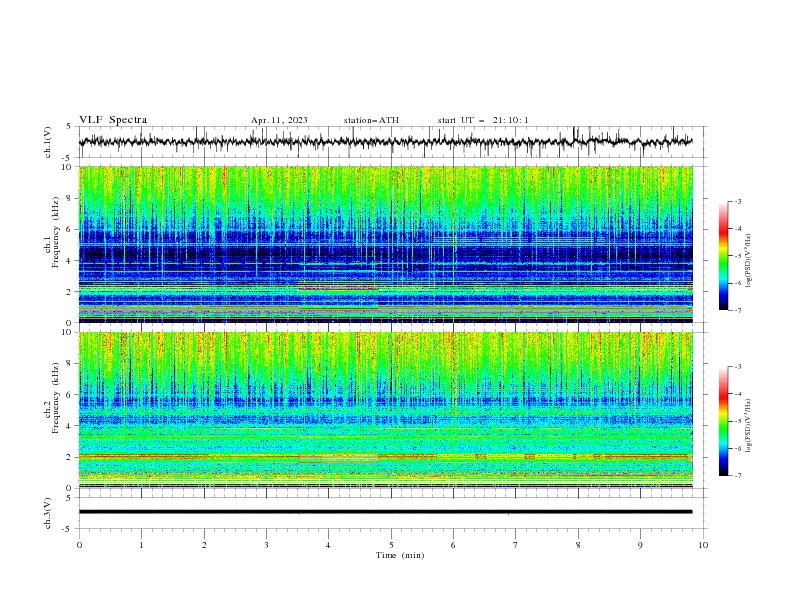Click the "-3" label on ch.1 color bar
This screenshot has height=612, width=792.
[737, 201]
